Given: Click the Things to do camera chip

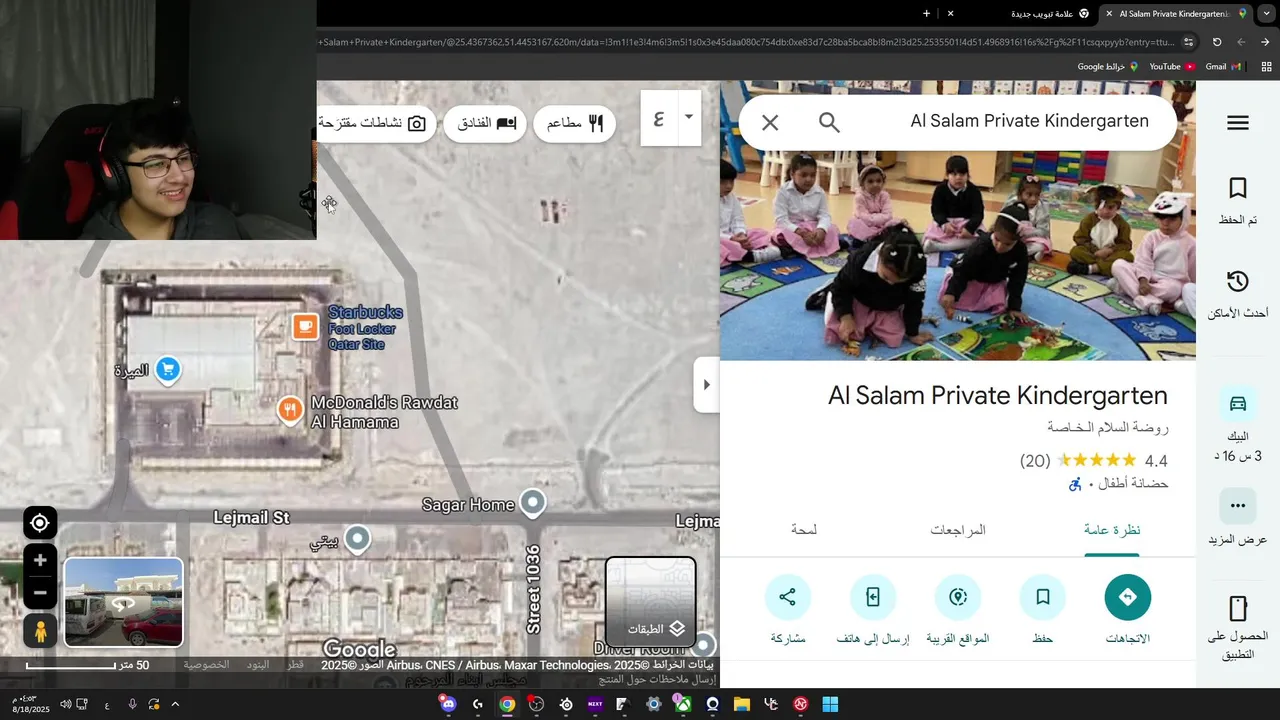Looking at the screenshot, I should (x=376, y=123).
